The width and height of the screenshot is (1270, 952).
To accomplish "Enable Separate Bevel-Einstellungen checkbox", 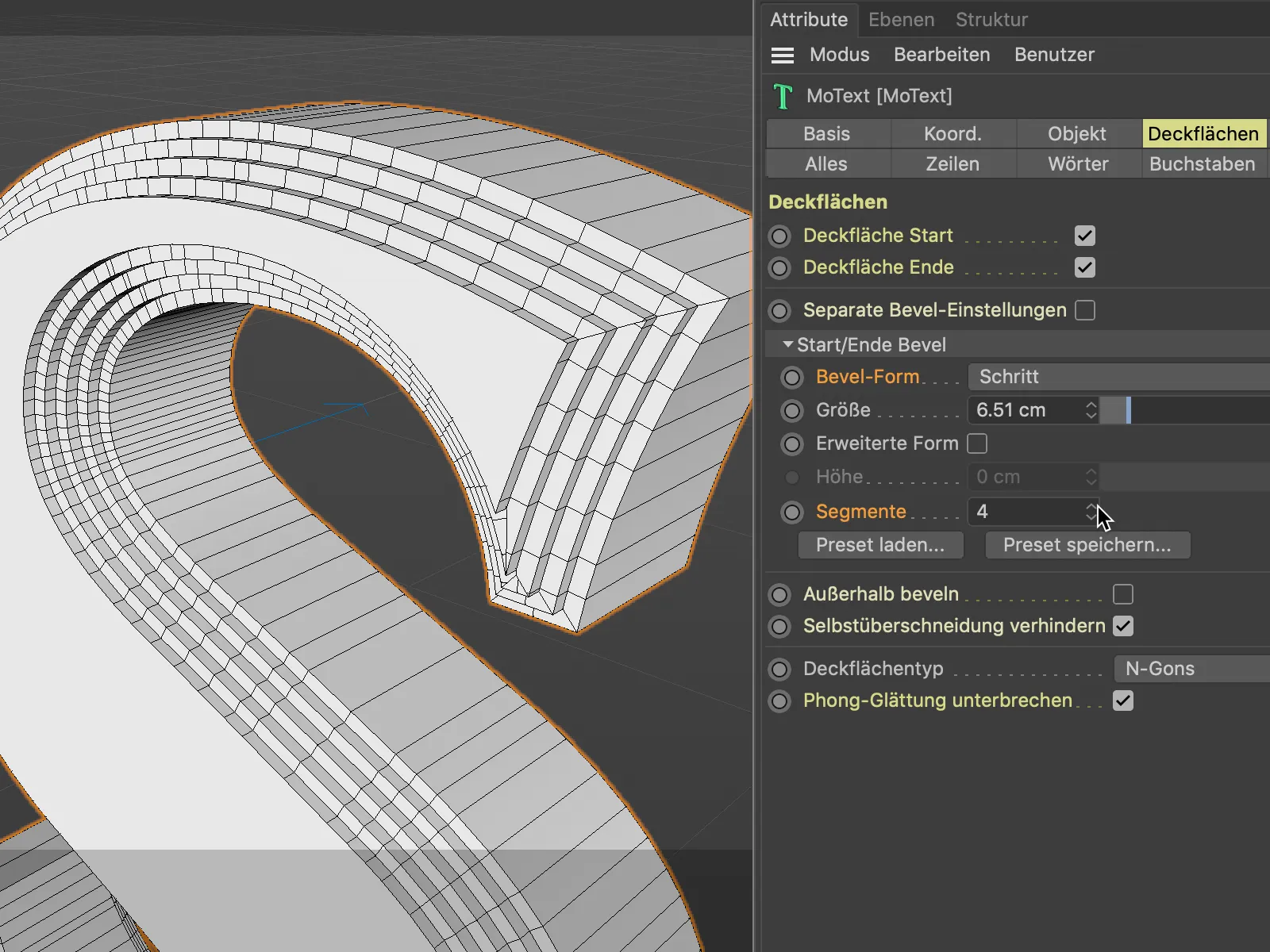I will [1084, 310].
